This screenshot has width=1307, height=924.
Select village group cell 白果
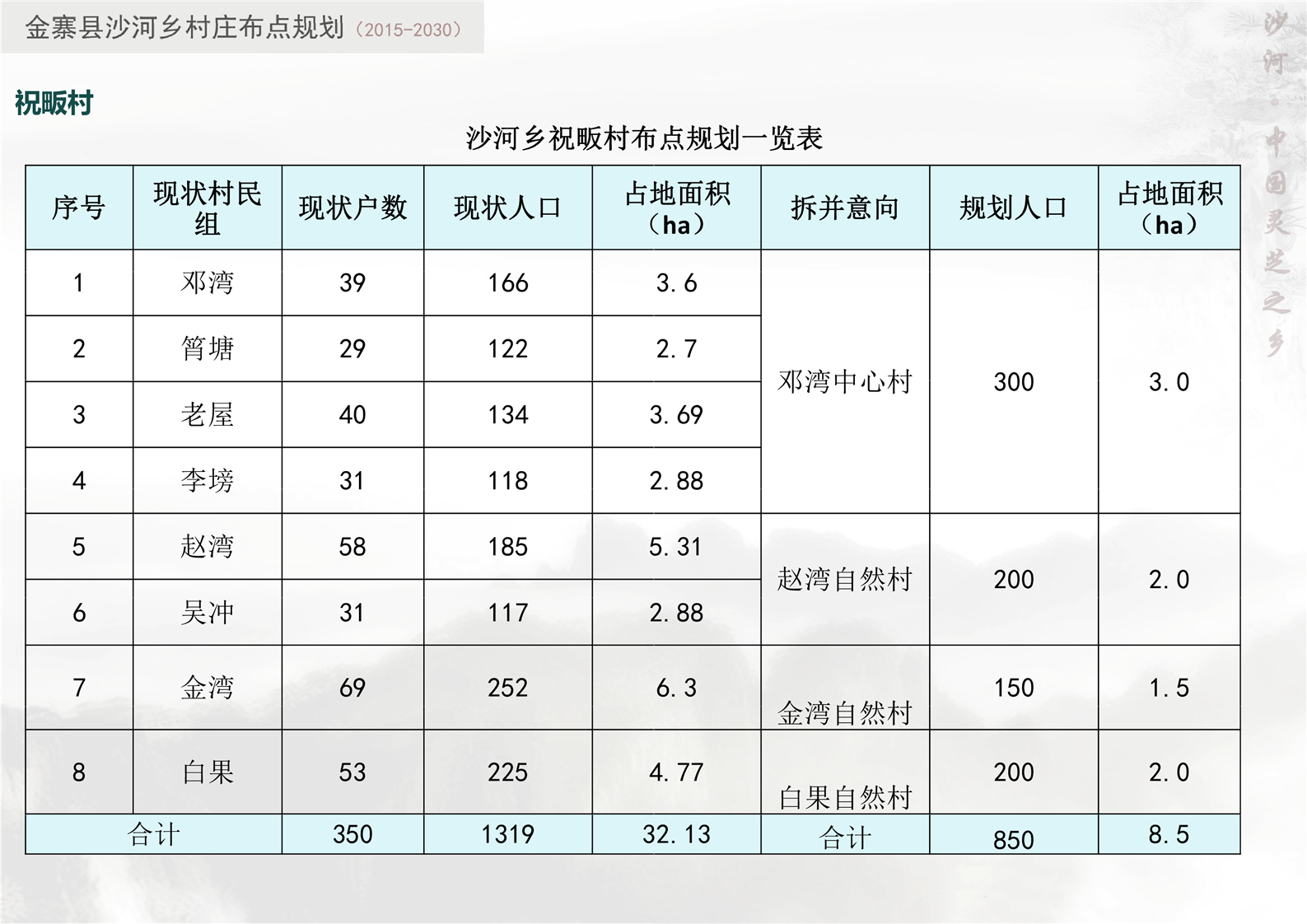click(x=208, y=772)
